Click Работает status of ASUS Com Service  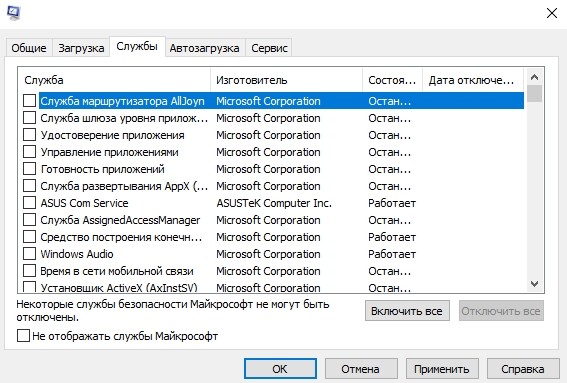[x=392, y=203]
